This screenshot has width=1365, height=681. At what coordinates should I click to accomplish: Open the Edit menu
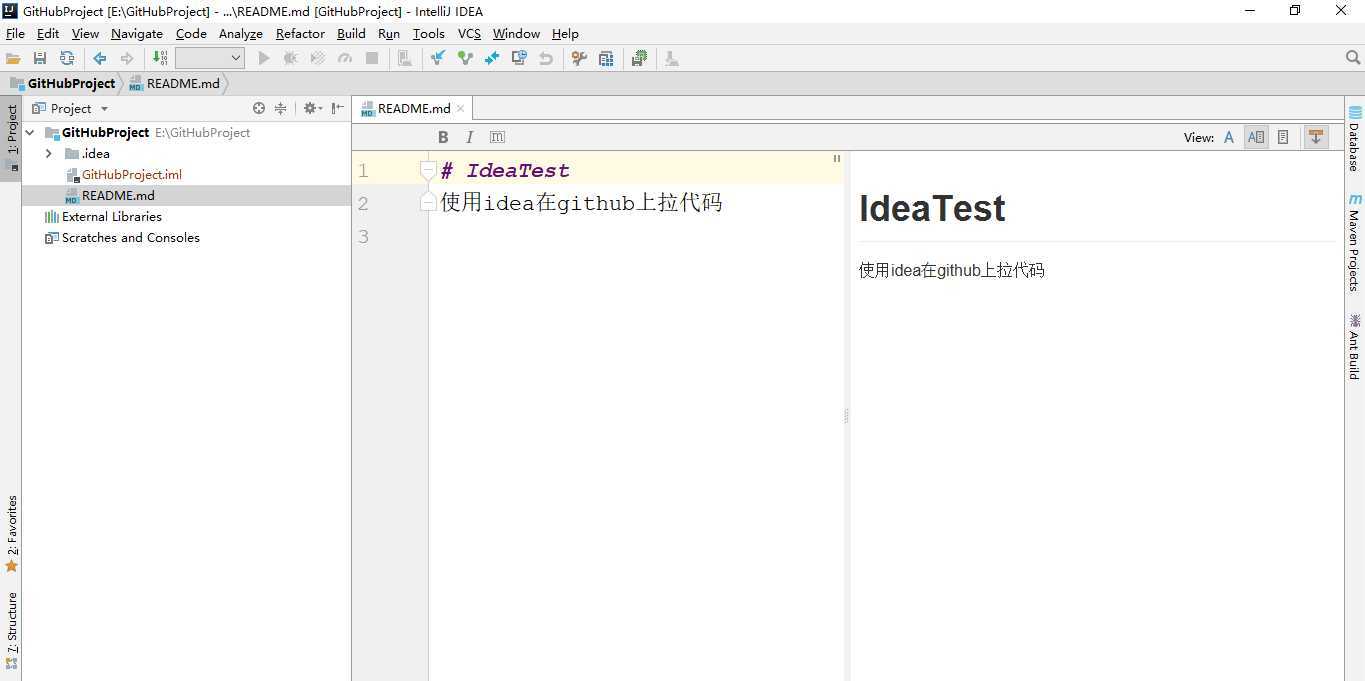tap(48, 34)
